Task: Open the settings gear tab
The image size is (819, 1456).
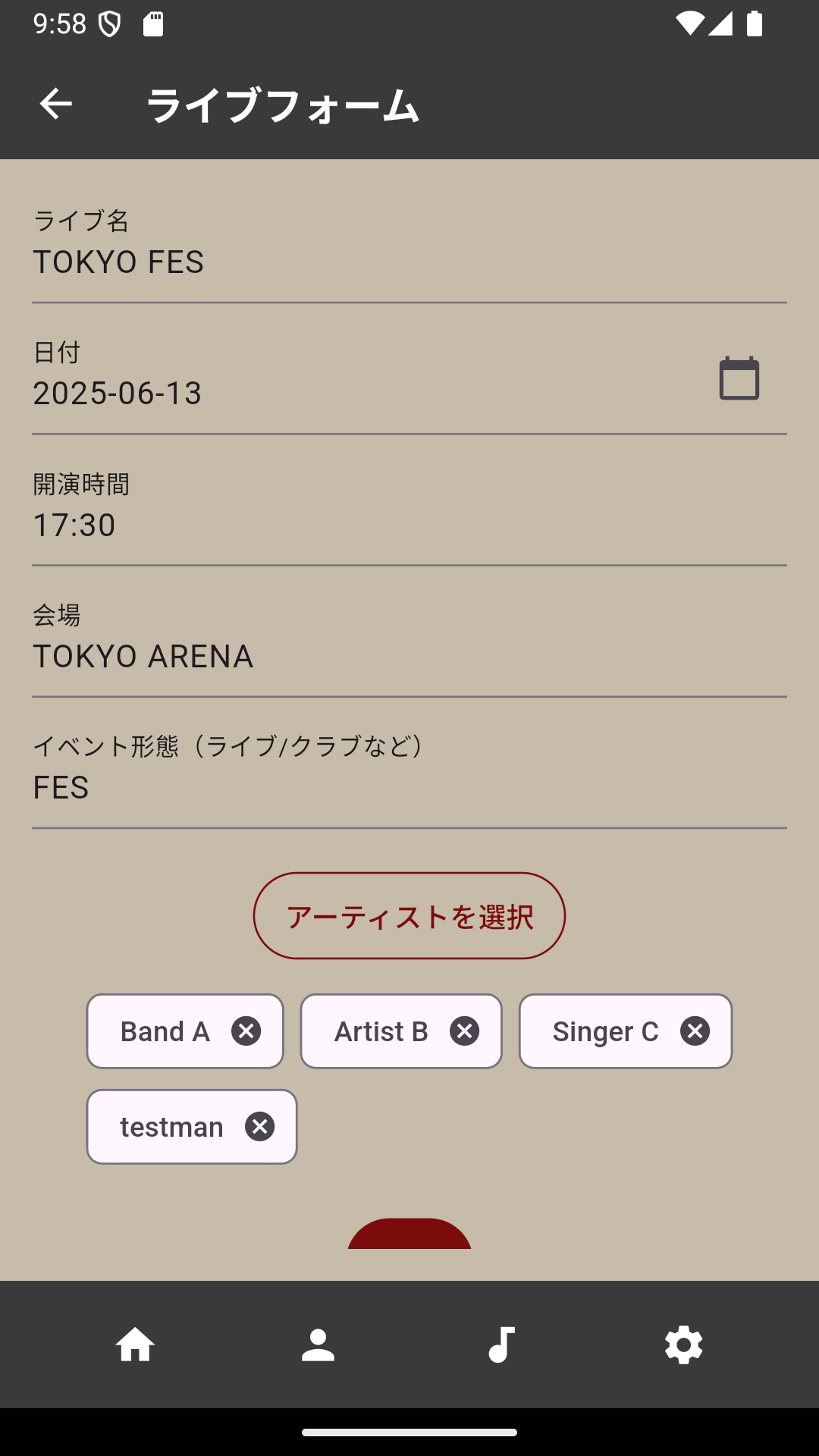Action: click(x=684, y=1345)
